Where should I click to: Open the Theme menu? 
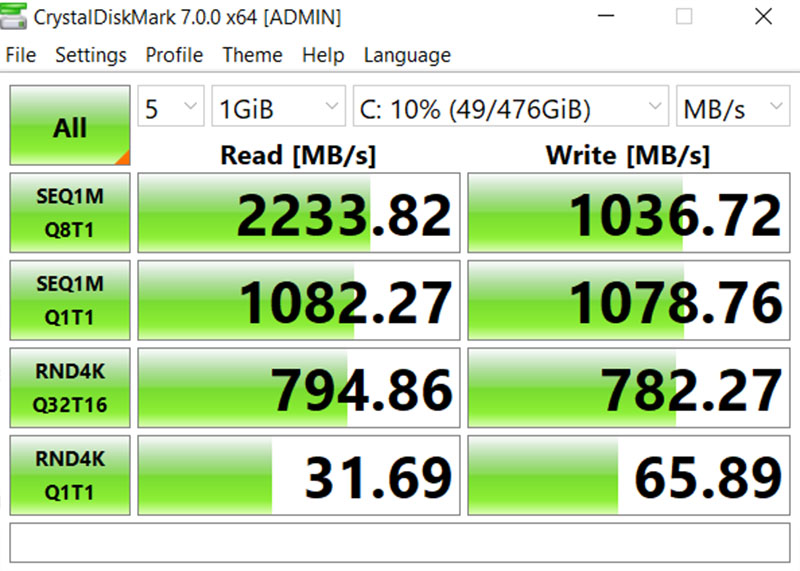[x=252, y=55]
